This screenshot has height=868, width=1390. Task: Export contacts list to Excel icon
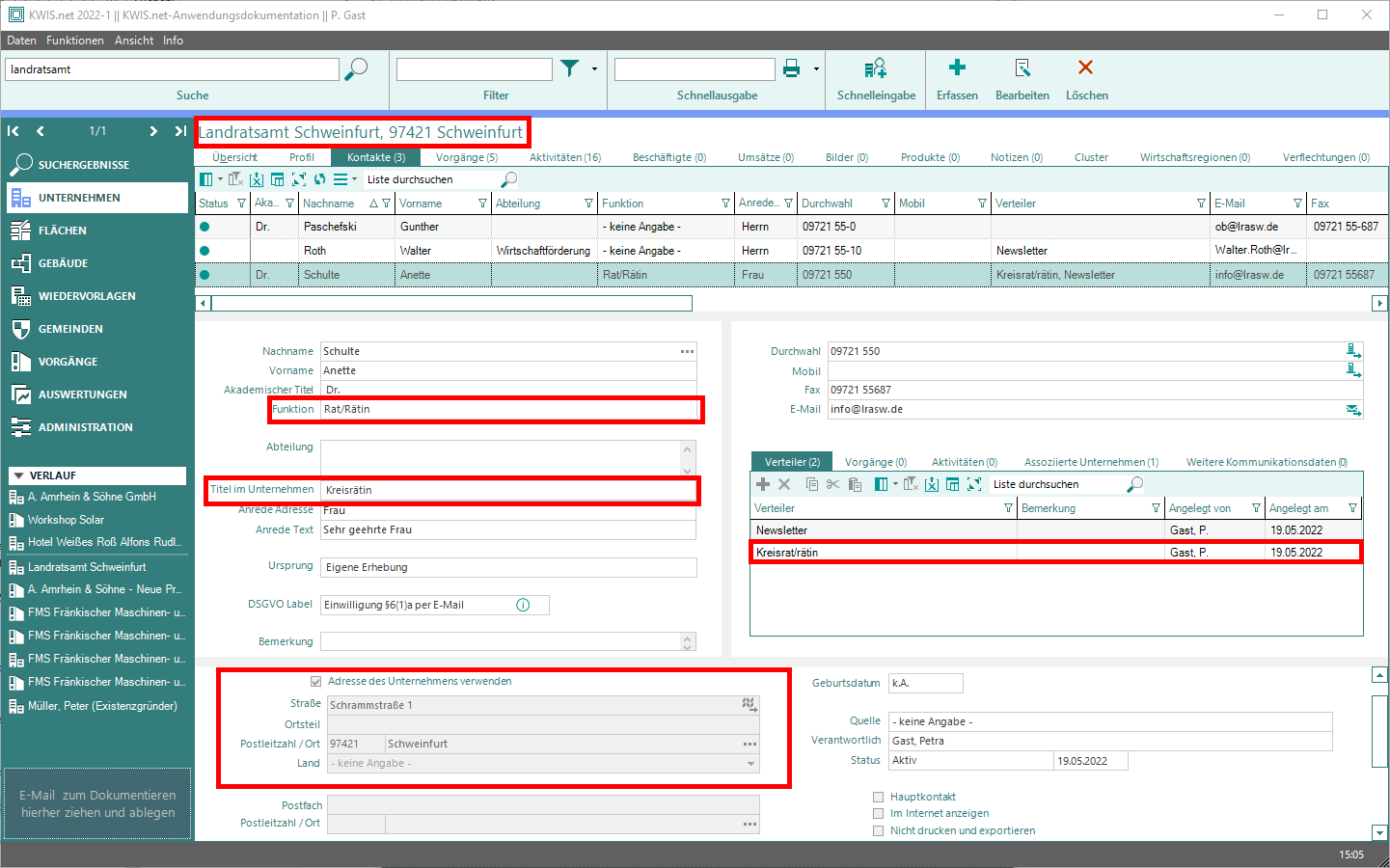(x=257, y=179)
